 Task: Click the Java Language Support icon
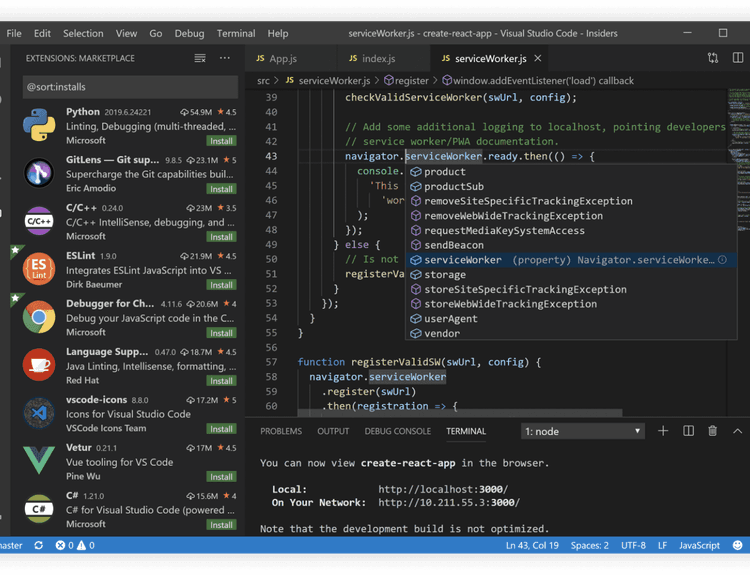(39, 365)
